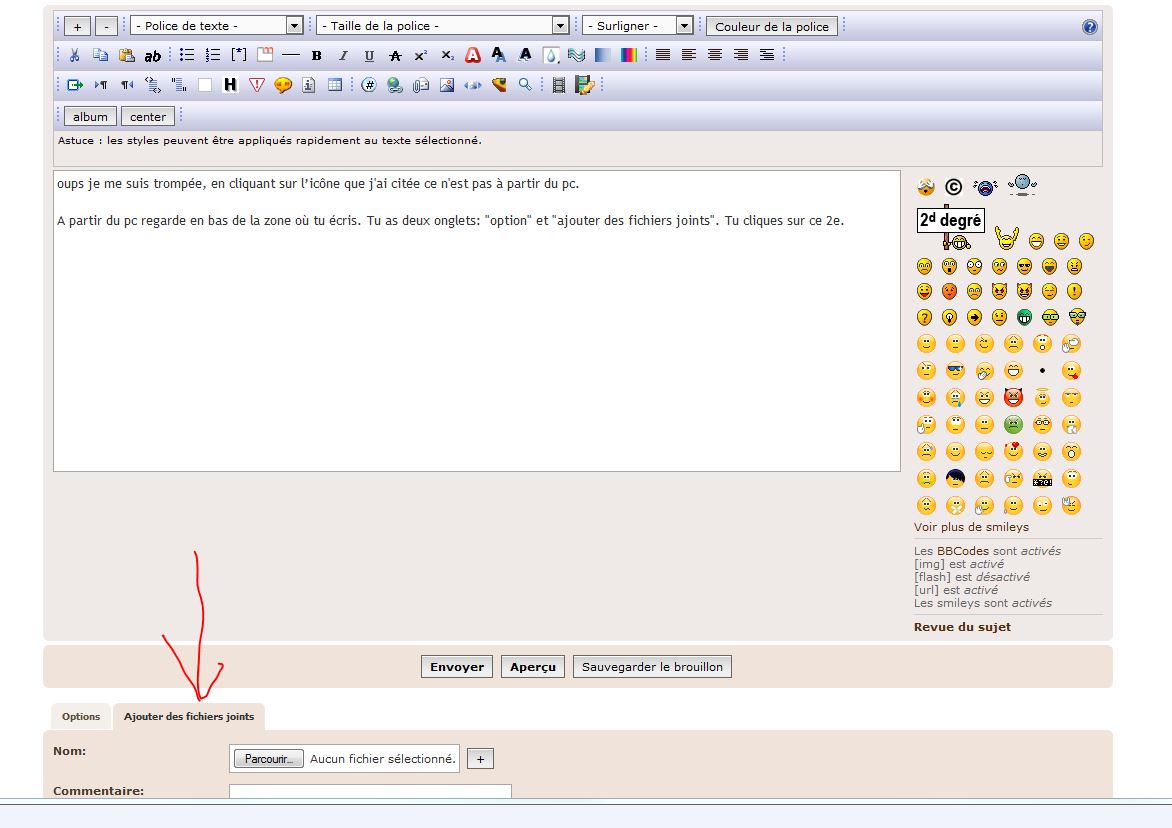Screen dimensions: 1172x828
Task: Click Couleur de la police button
Action: [771, 26]
